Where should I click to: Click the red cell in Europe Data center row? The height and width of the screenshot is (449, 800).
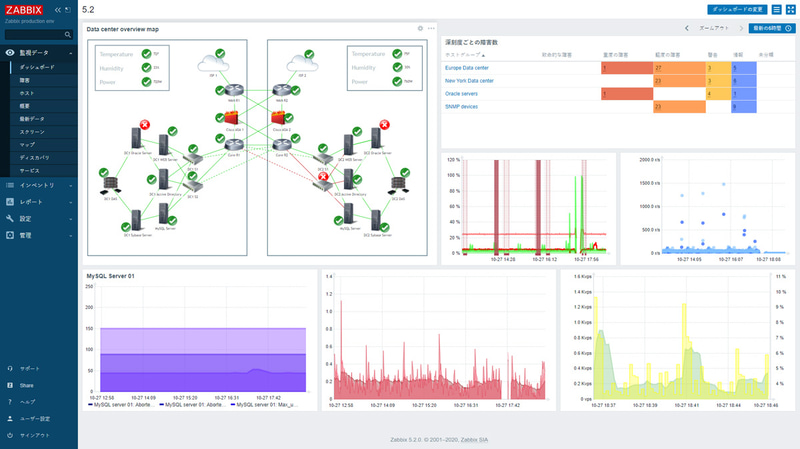click(x=627, y=68)
